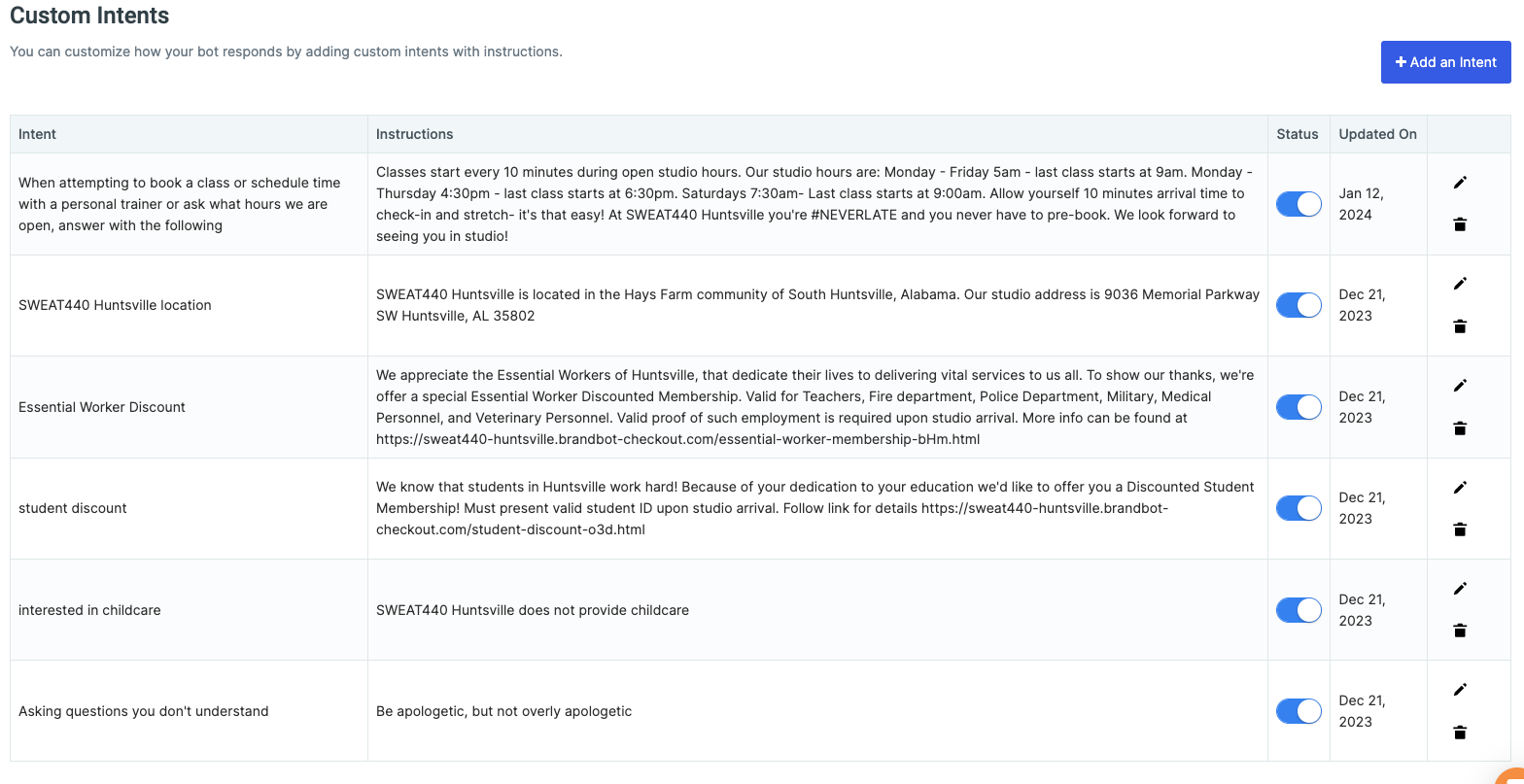The height and width of the screenshot is (784, 1524).
Task: Delete the Essential Worker Discount intent
Action: [x=1459, y=428]
